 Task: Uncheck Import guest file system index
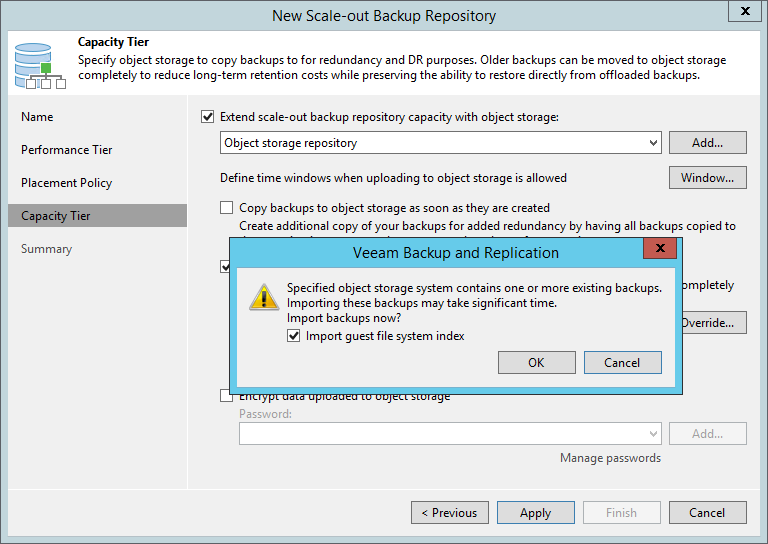(x=293, y=336)
